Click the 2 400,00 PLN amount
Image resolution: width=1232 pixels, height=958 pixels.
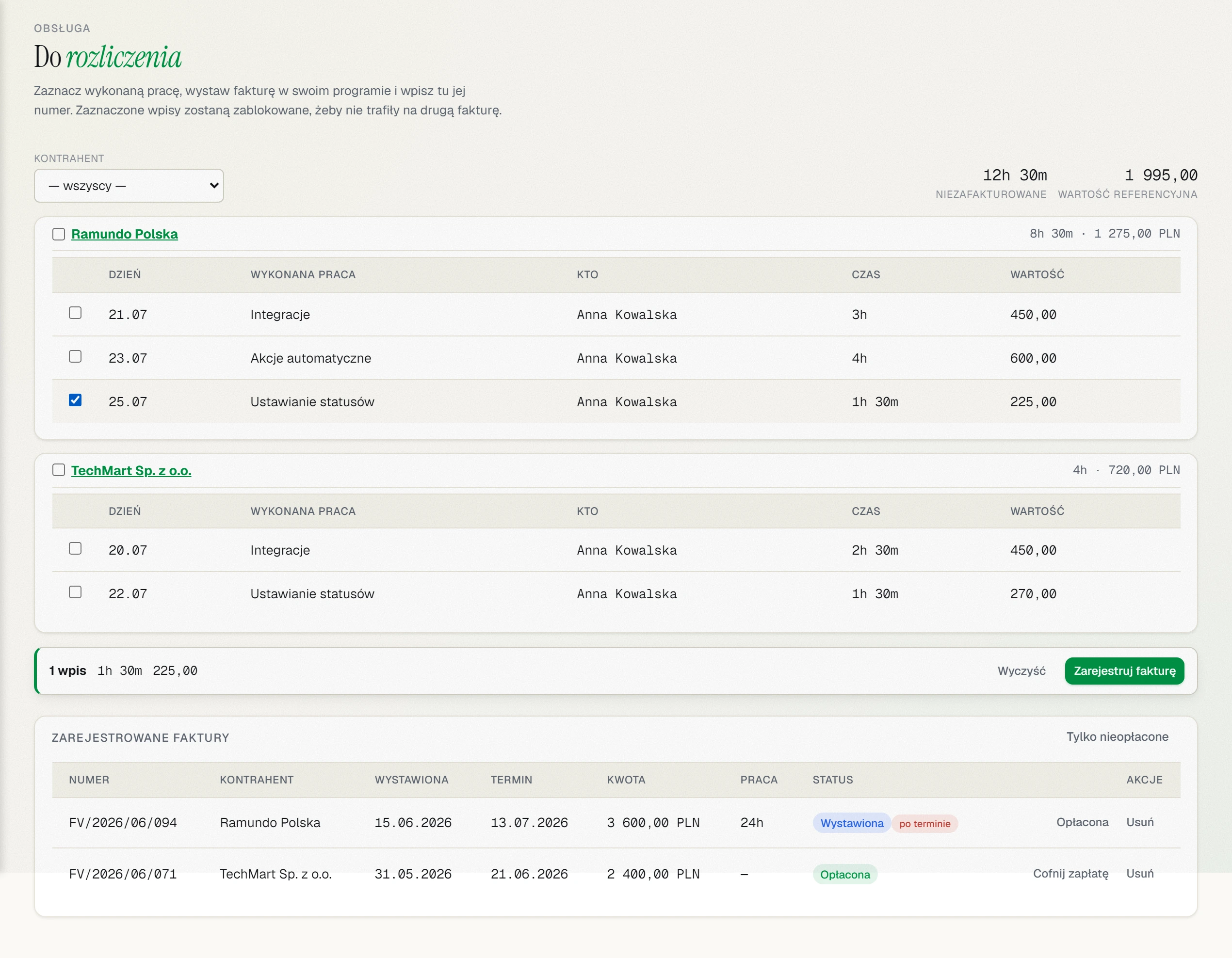coord(653,875)
